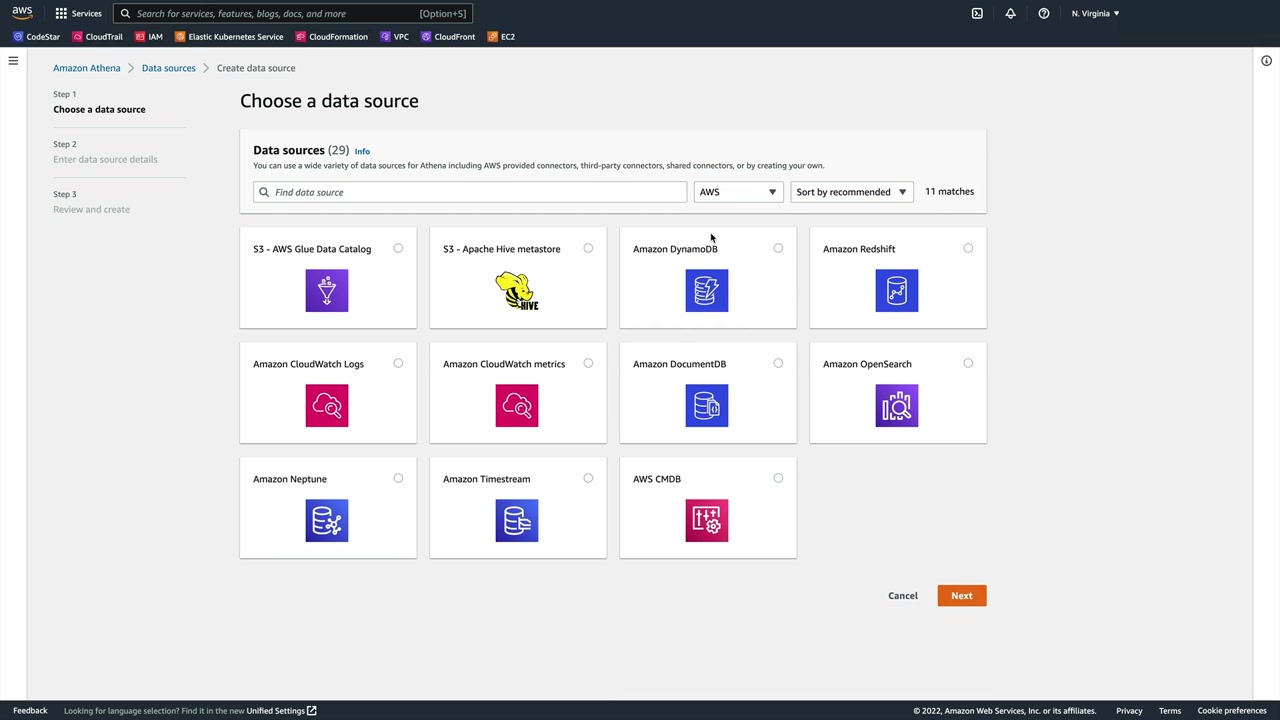Select the Amazon Neptune radio button
The image size is (1280, 720).
pyautogui.click(x=398, y=478)
